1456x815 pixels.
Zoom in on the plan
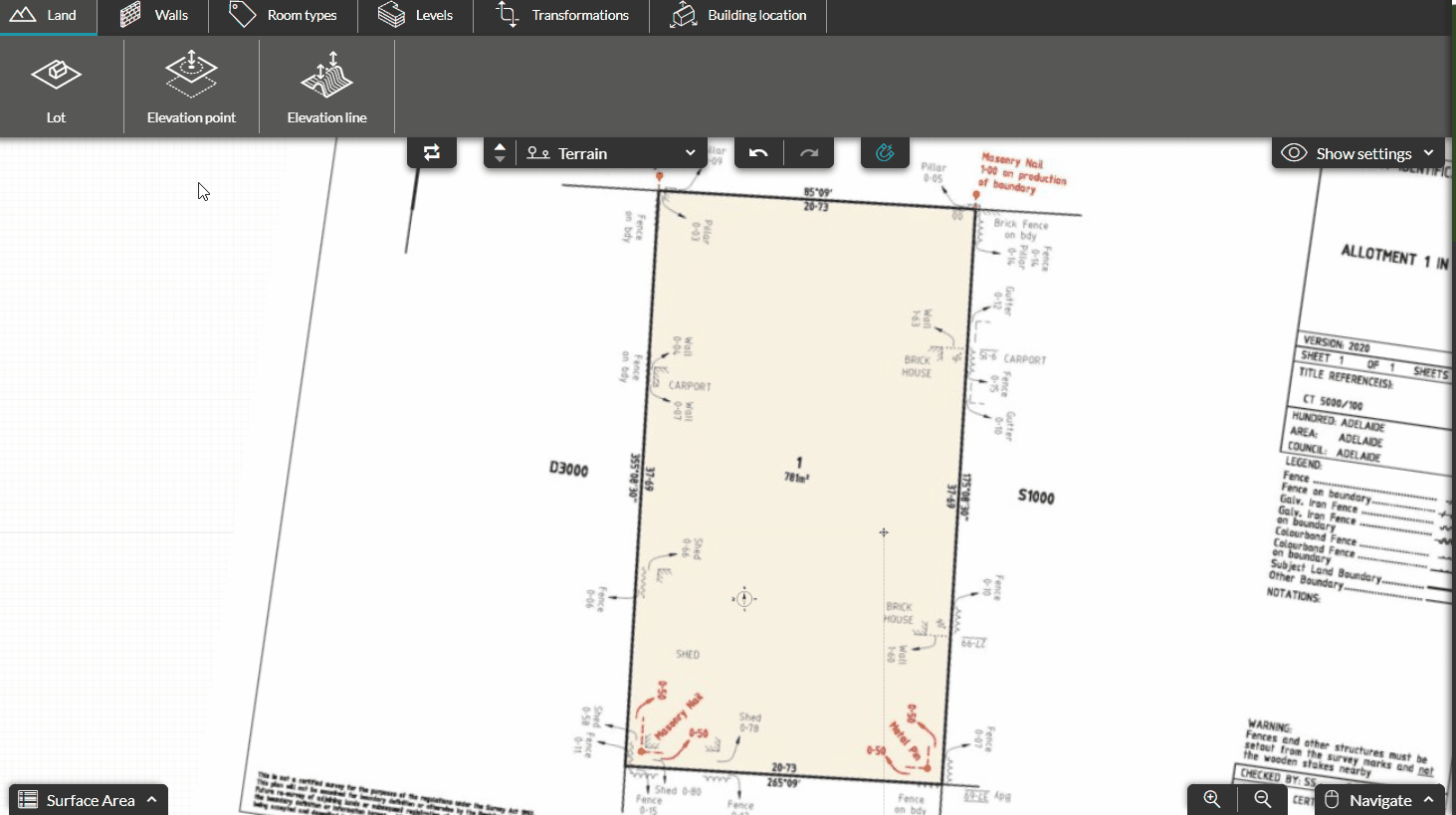pyautogui.click(x=1211, y=799)
